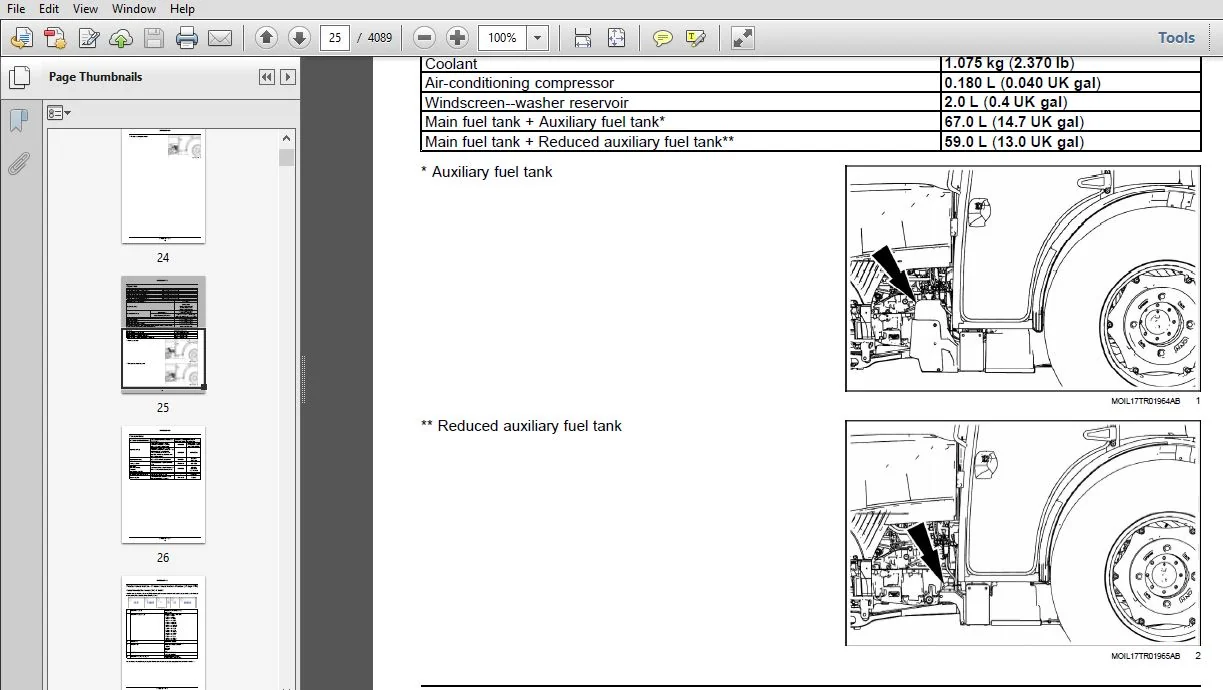Click the page number field showing 25

335,38
